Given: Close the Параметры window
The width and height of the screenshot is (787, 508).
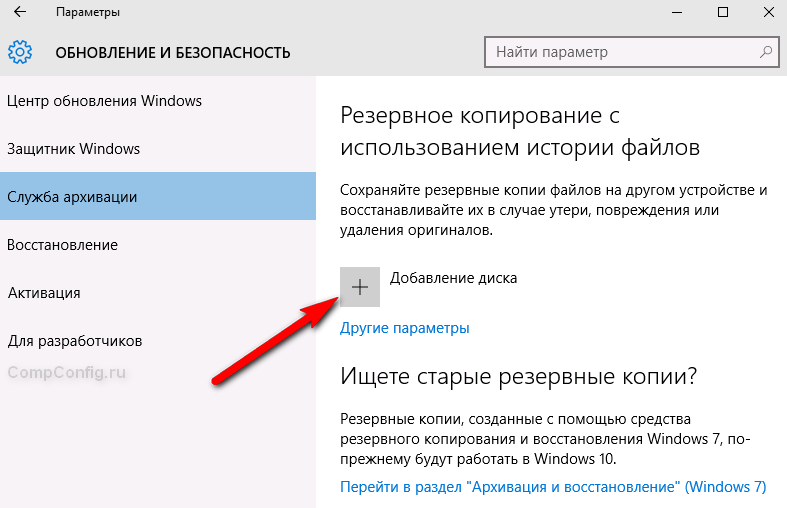Looking at the screenshot, I should point(768,13).
